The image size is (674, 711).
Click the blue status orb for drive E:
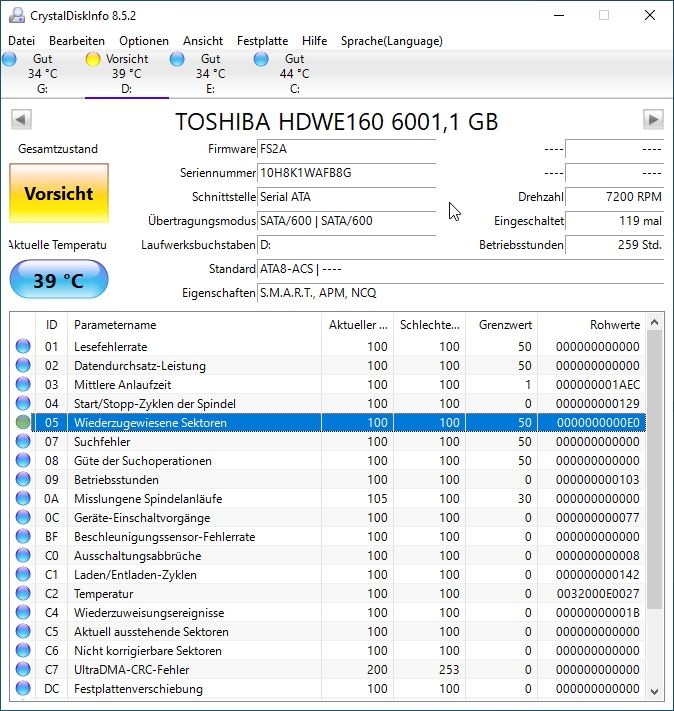177,59
